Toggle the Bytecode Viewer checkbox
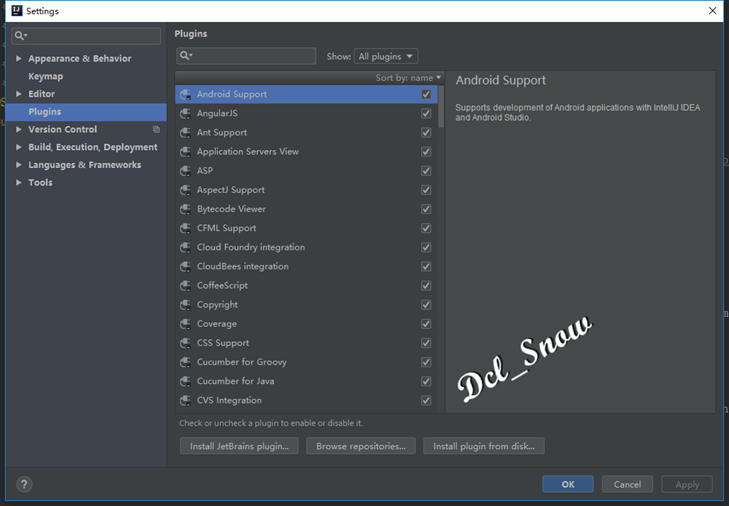This screenshot has height=506, width=729. (426, 209)
